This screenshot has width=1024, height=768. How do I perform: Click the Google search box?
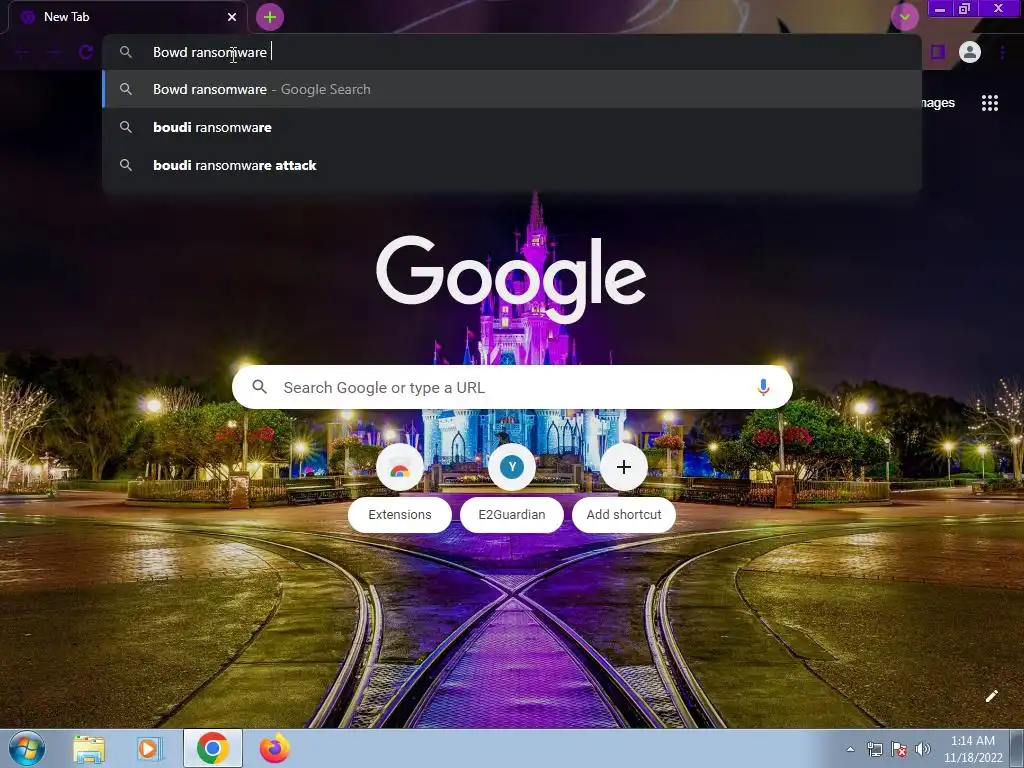(512, 387)
